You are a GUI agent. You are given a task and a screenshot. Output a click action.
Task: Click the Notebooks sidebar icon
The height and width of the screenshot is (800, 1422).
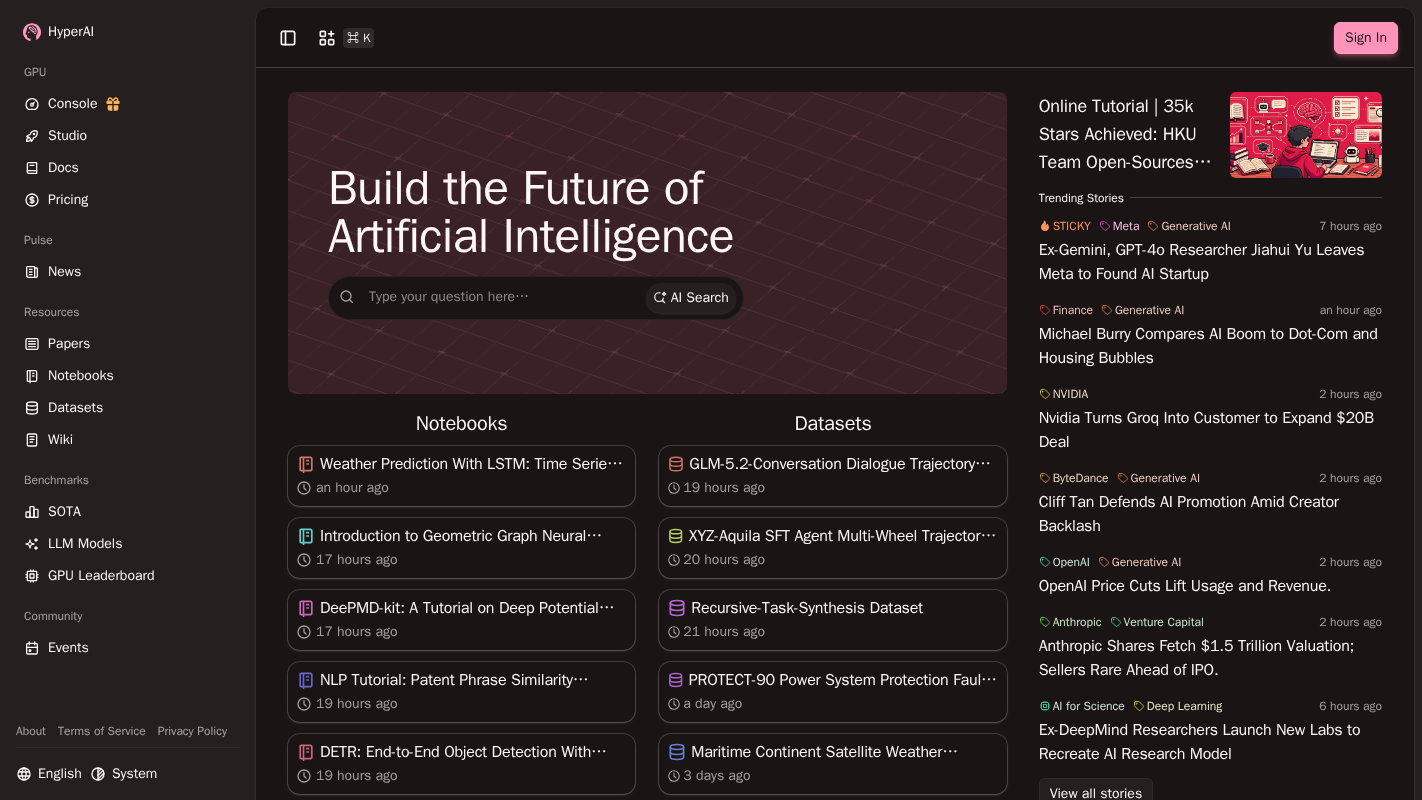[32, 376]
